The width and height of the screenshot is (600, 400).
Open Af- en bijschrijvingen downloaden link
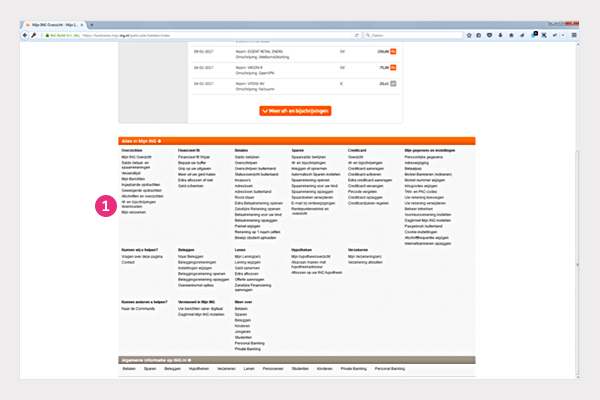pyautogui.click(x=139, y=204)
